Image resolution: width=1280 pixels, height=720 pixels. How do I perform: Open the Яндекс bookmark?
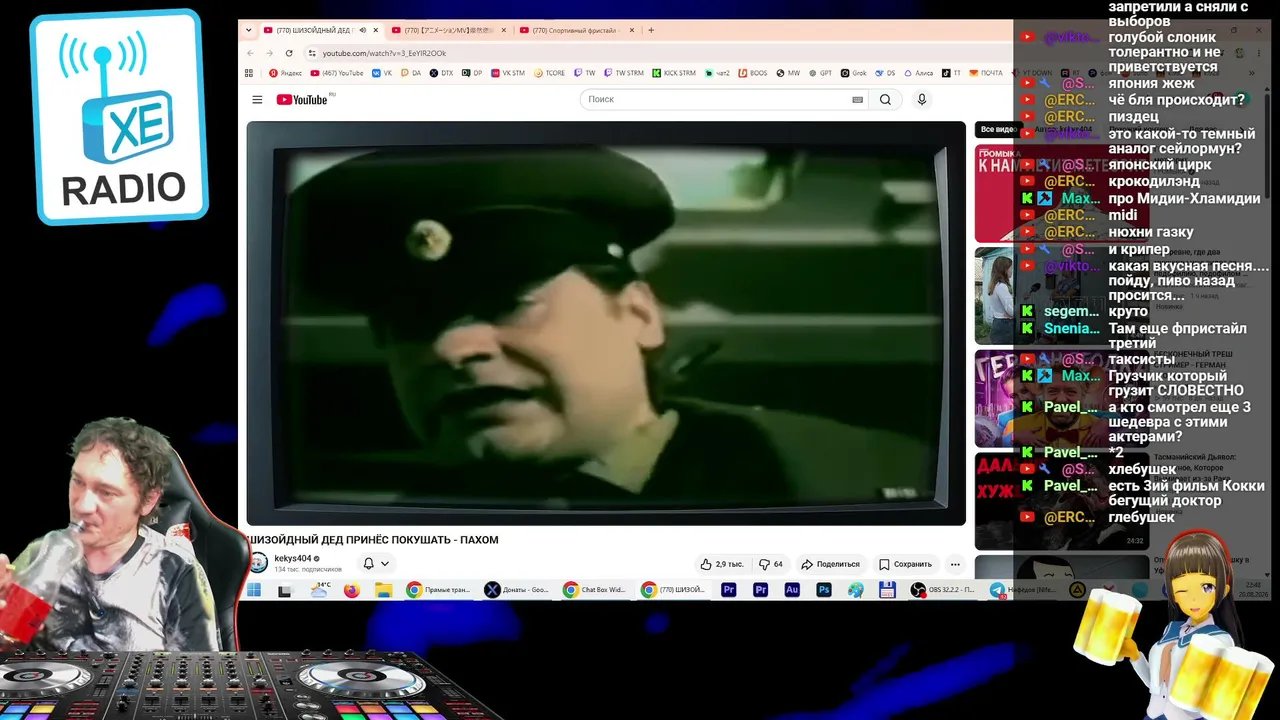[x=286, y=73]
